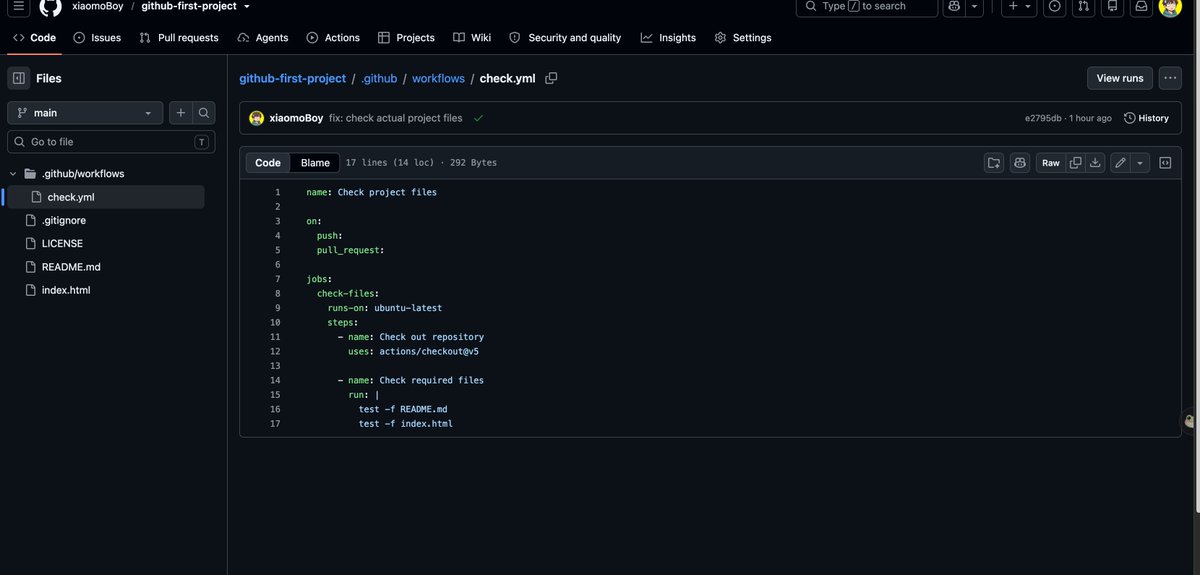Viewport: 1200px width, 575px height.
Task: Open the Raw file view
Action: tap(1051, 163)
